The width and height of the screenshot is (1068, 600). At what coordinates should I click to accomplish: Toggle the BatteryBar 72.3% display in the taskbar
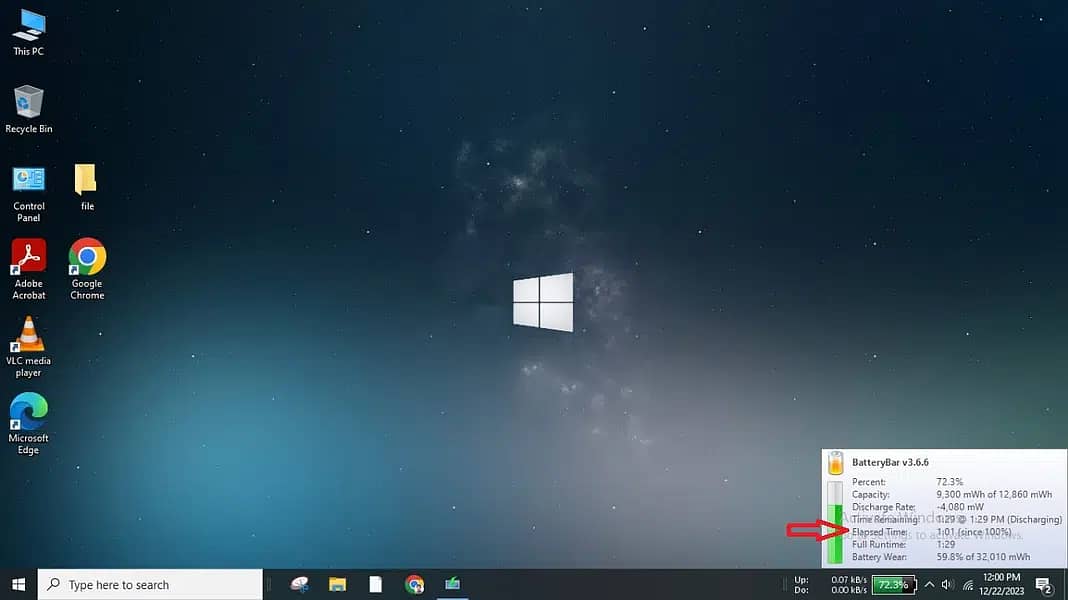click(x=894, y=584)
